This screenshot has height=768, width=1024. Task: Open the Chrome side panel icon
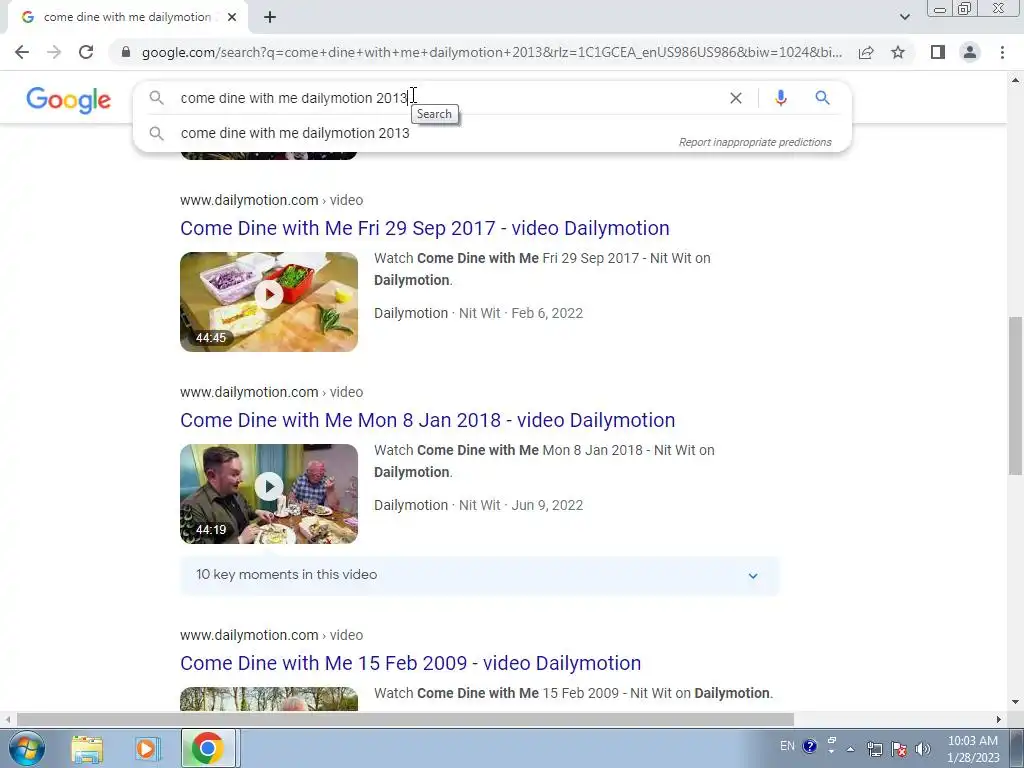(x=938, y=52)
